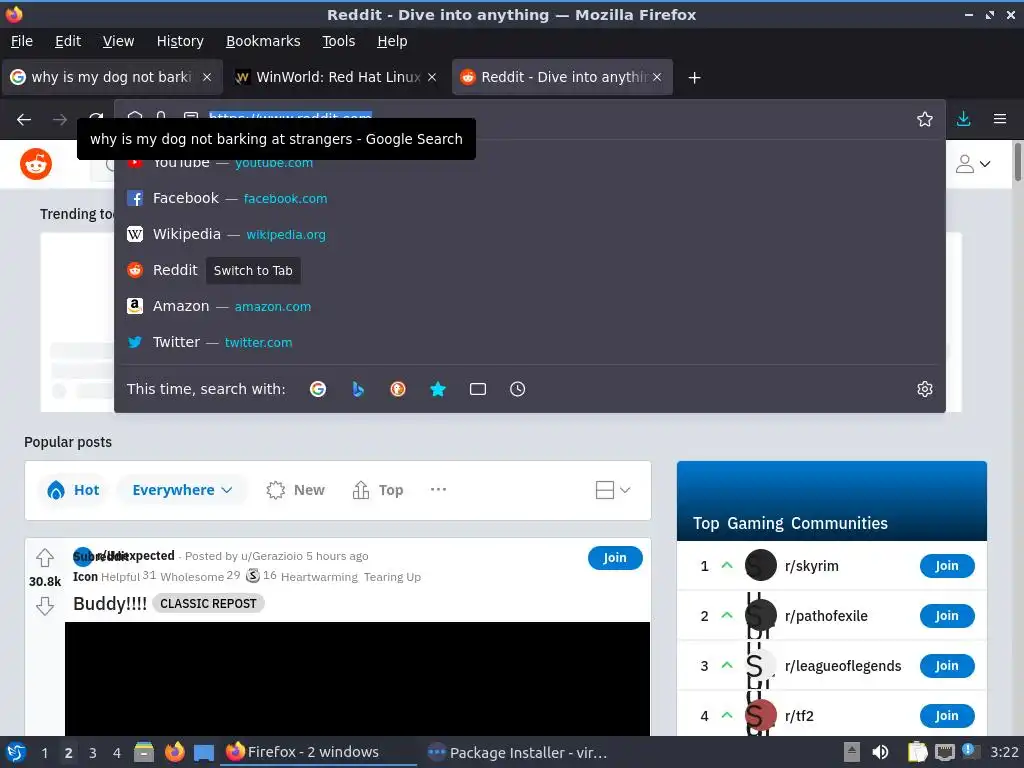Open the Tools menu
Screen dimensions: 1024x768
(x=339, y=41)
